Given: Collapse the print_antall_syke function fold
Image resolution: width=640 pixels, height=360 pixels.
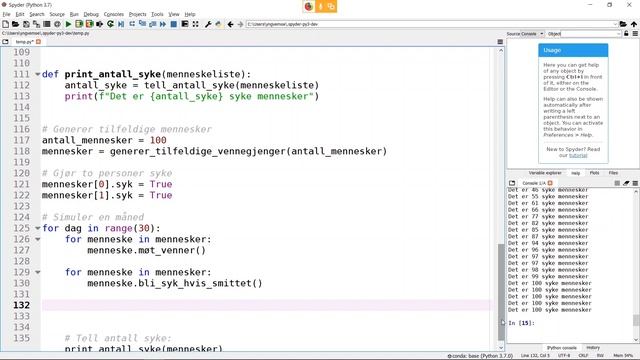Looking at the screenshot, I should (x=38, y=74).
